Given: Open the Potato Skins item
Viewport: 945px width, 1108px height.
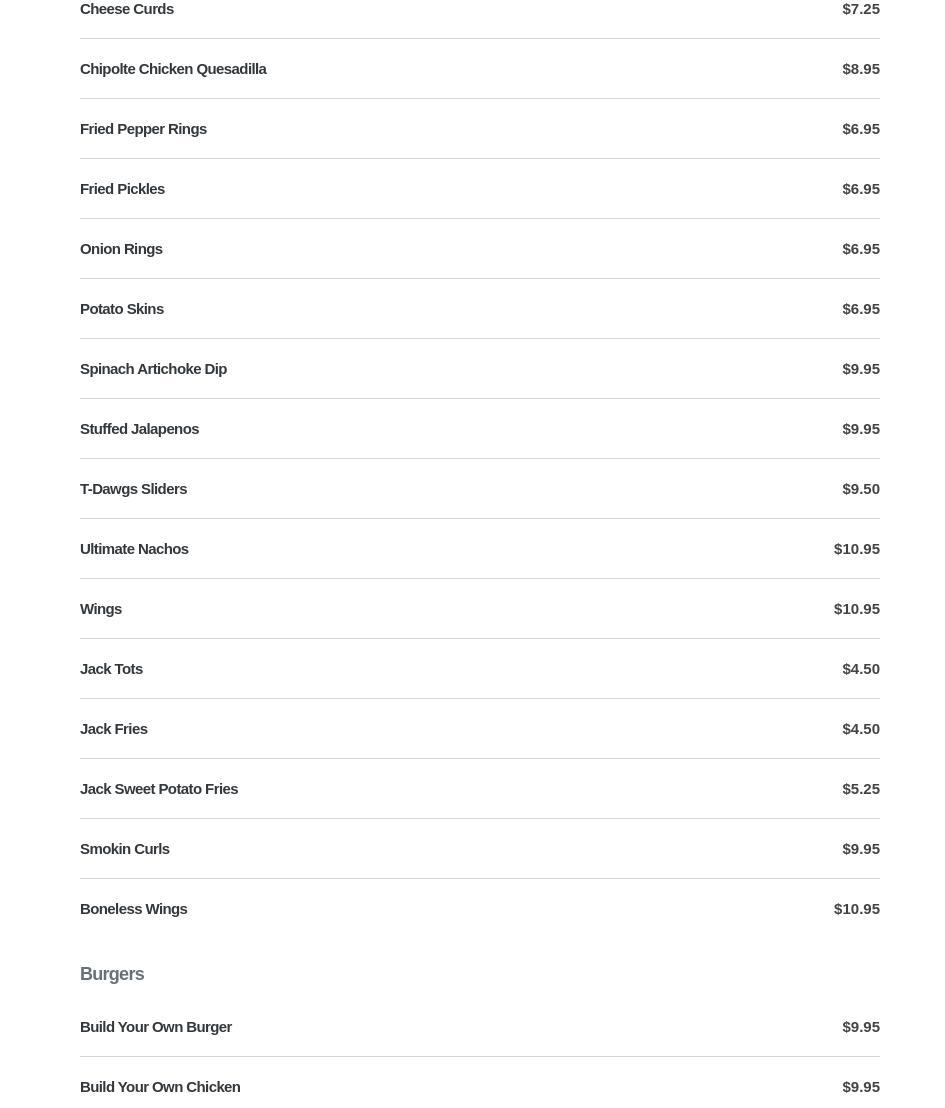Looking at the screenshot, I should [122, 309].
